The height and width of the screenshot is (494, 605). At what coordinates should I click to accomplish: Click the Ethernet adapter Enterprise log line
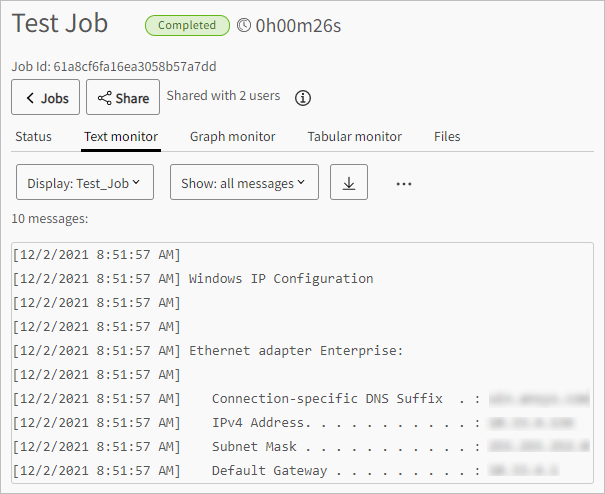295,351
